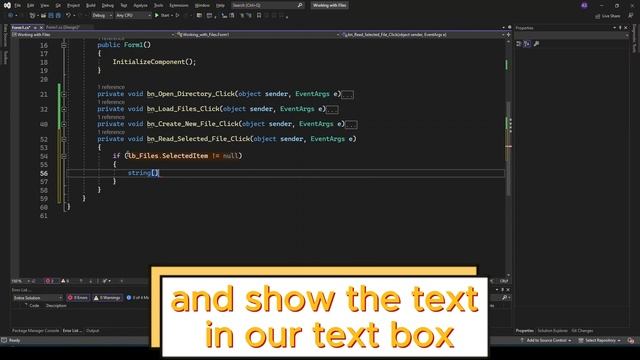This screenshot has width=640, height=360.
Task: Click Properties categorized view icon
Action: pyautogui.click(x=519, y=44)
